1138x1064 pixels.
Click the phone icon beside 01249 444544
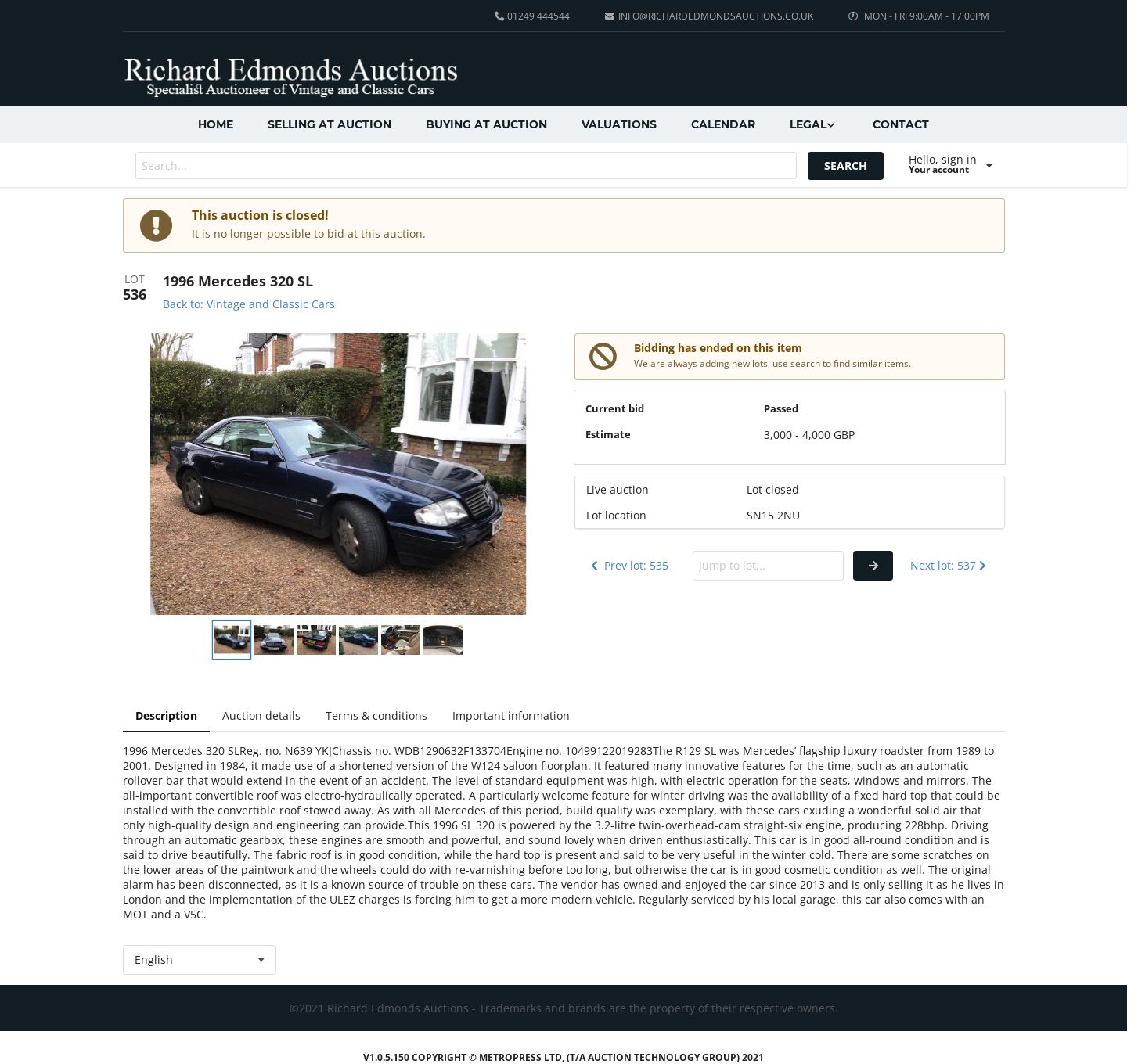[x=499, y=16]
